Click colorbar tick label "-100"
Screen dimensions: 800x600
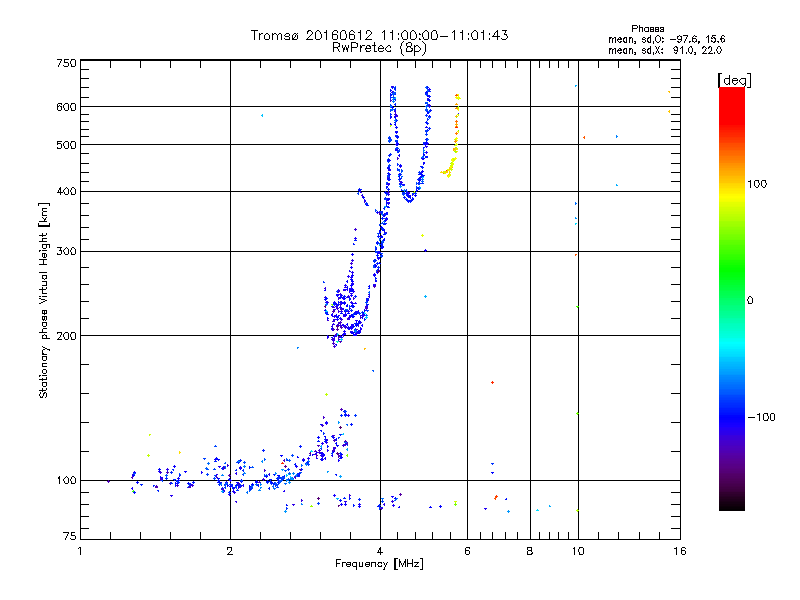coord(762,417)
